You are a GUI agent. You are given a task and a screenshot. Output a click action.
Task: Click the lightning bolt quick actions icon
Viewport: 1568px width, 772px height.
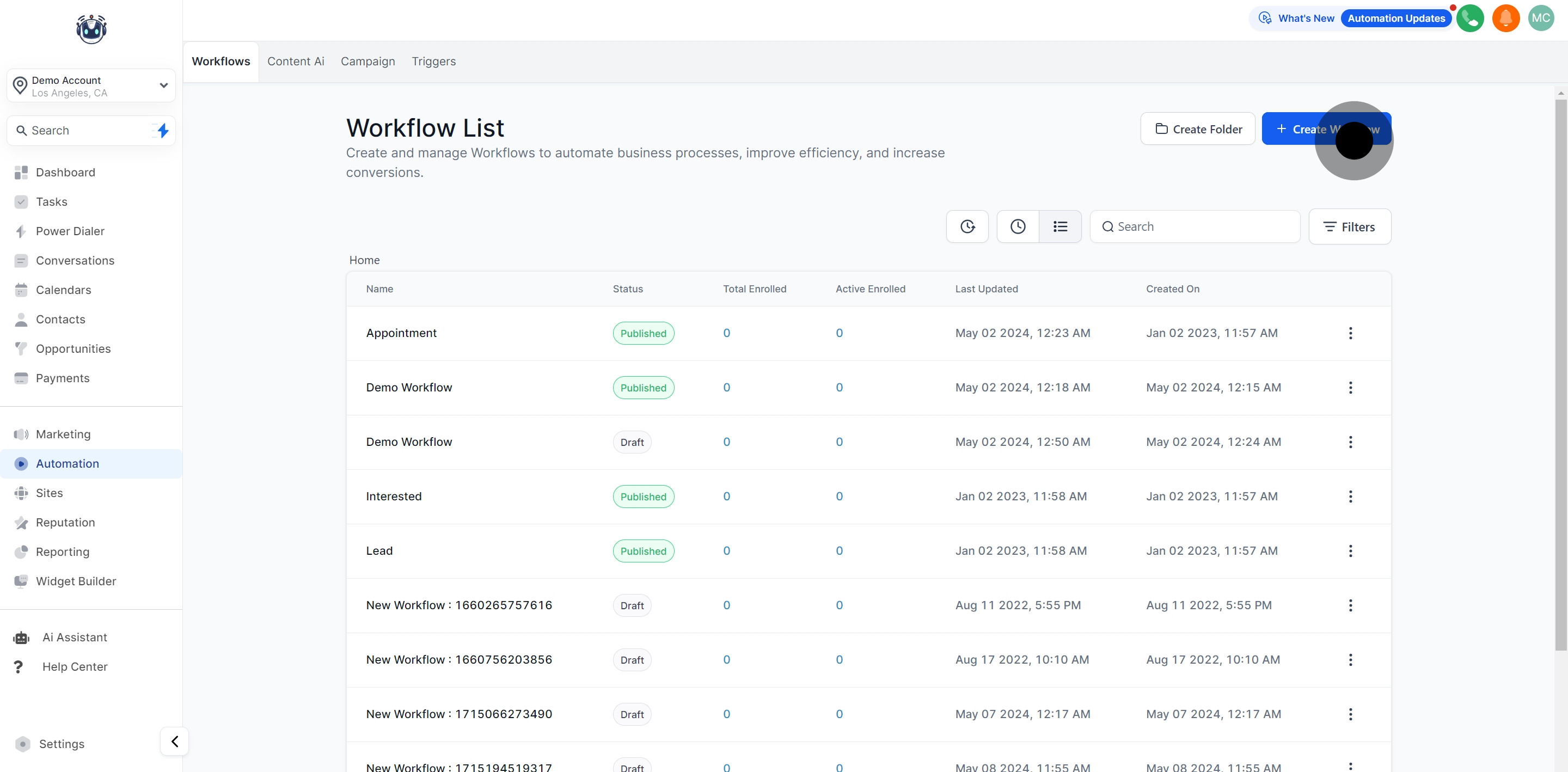pyautogui.click(x=163, y=130)
